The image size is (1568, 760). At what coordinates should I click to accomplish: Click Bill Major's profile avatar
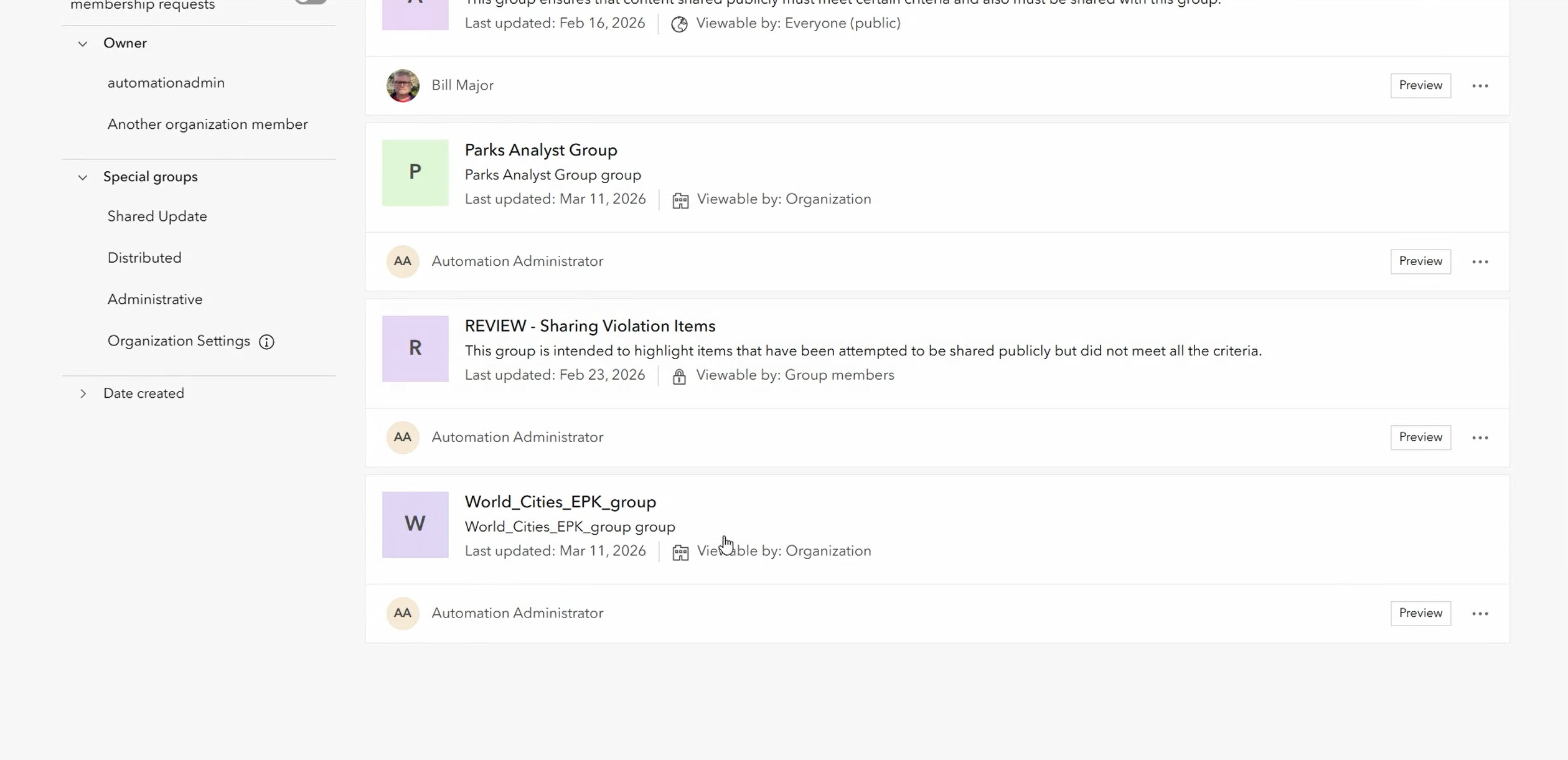pos(403,85)
